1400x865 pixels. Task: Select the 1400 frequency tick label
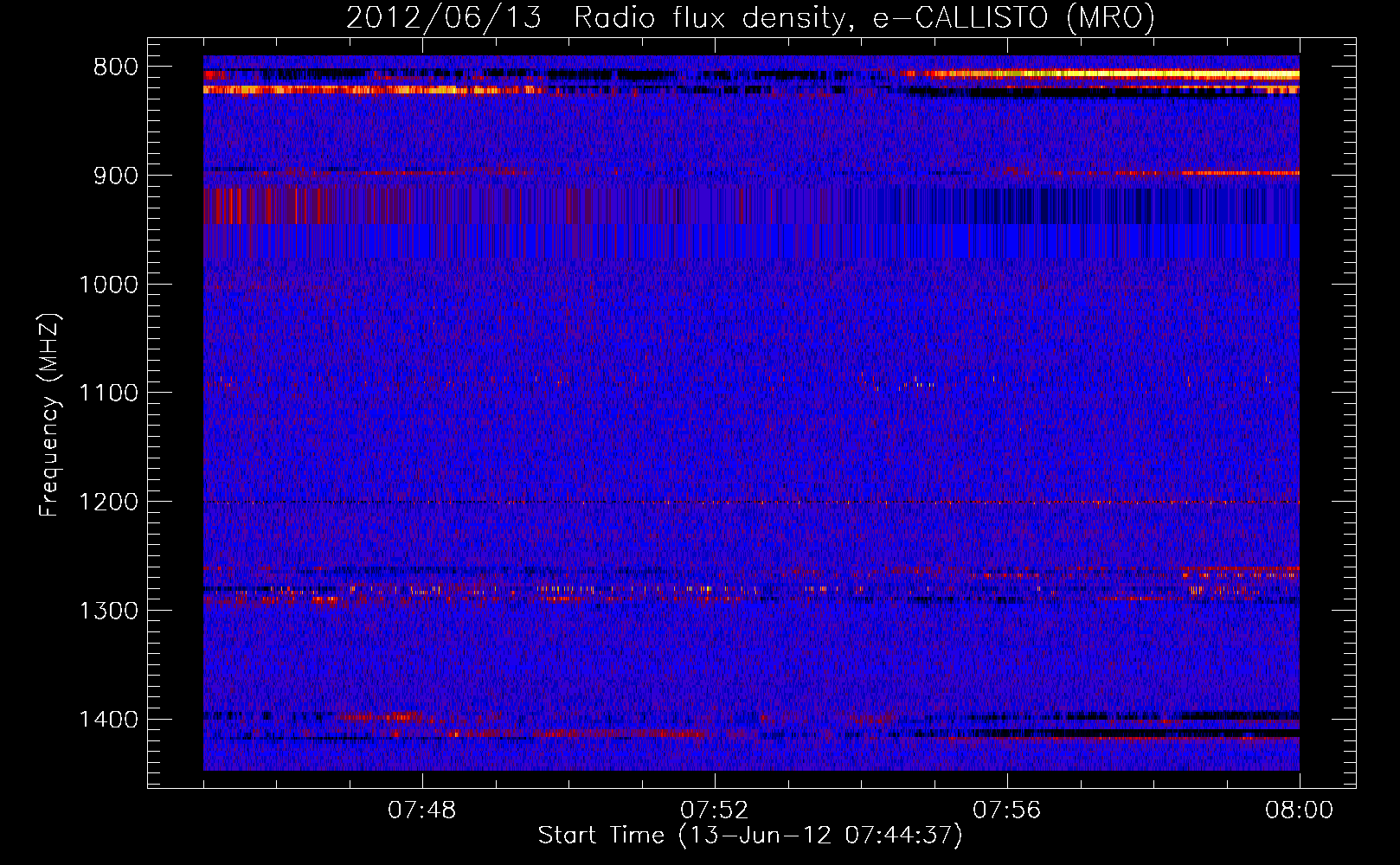point(109,720)
